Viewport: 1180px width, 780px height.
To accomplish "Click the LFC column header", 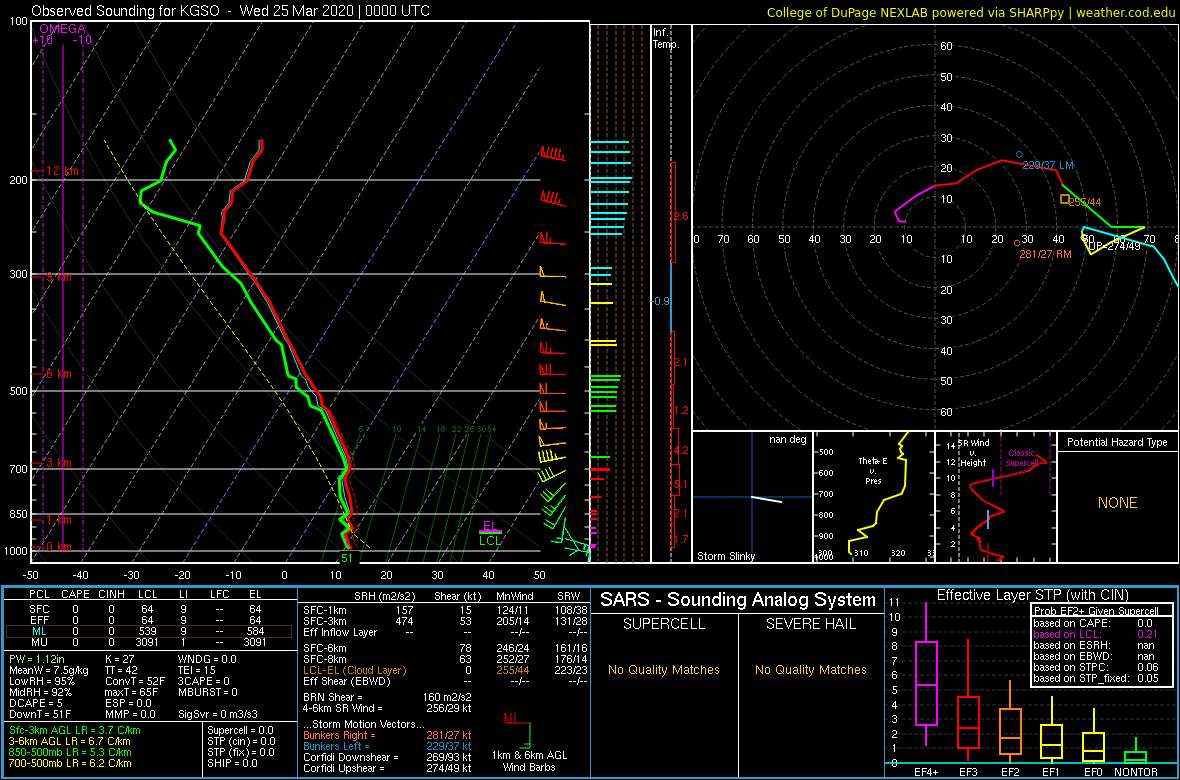I will (x=218, y=596).
